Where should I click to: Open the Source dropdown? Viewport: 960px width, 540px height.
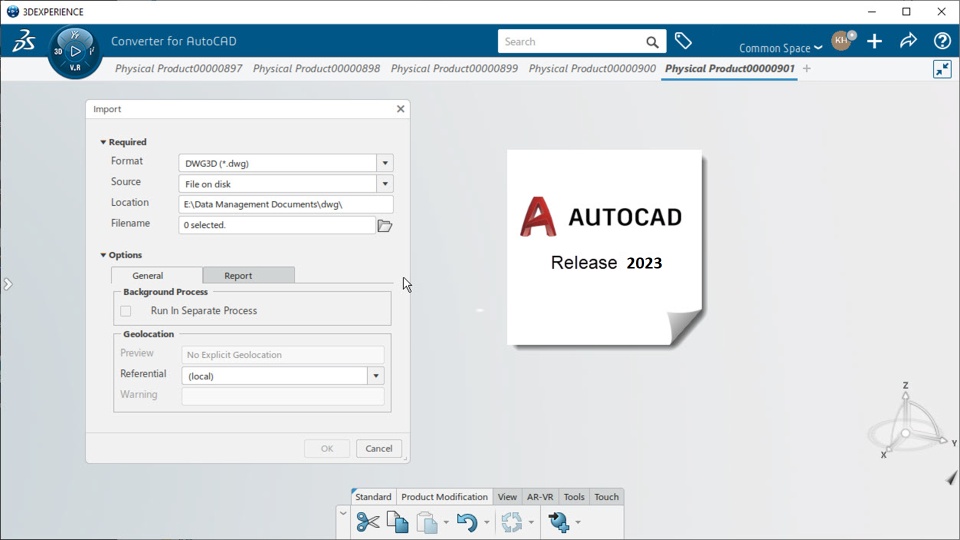click(385, 184)
